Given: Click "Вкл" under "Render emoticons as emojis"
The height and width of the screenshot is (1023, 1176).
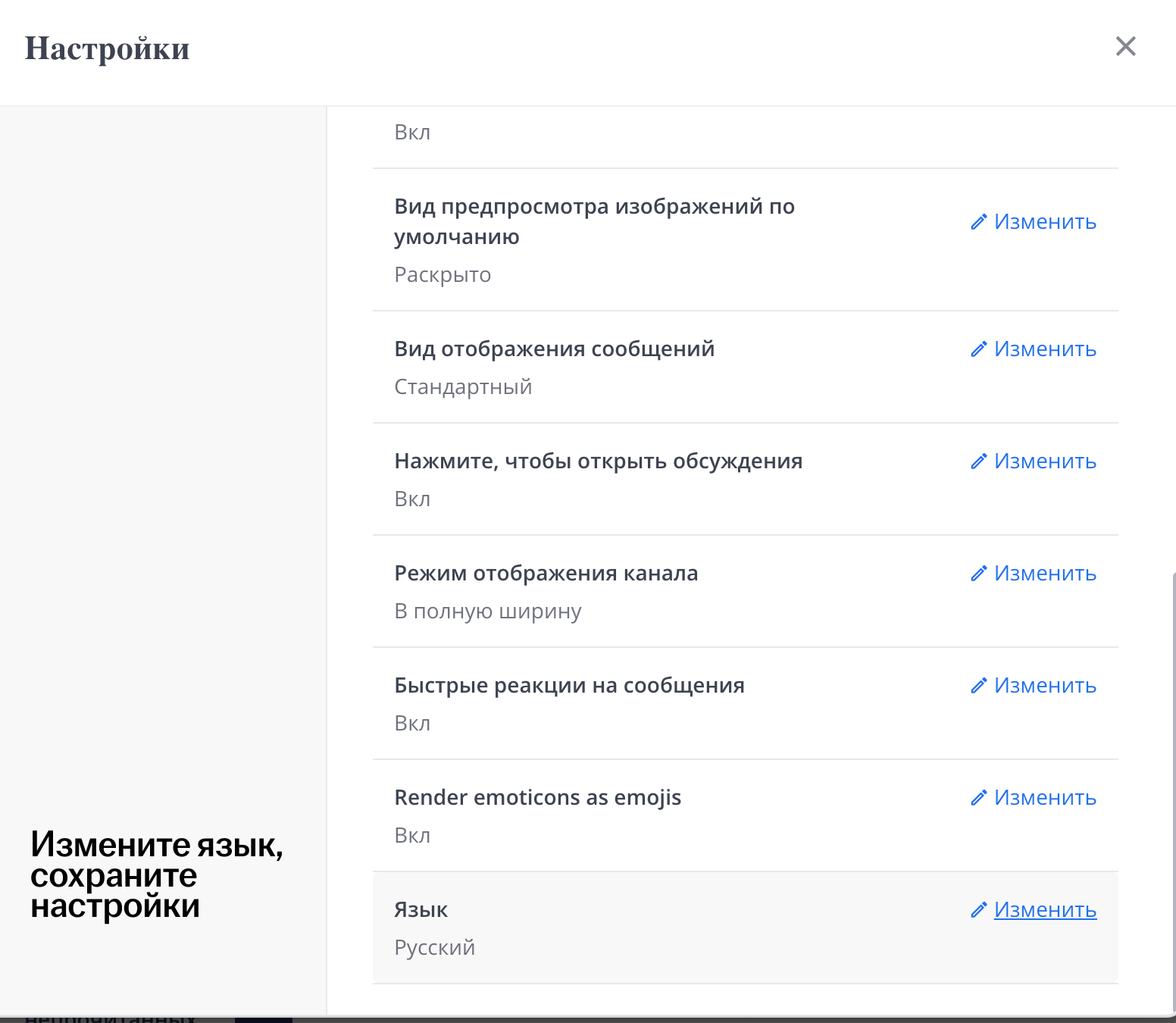Looking at the screenshot, I should pos(412,835).
